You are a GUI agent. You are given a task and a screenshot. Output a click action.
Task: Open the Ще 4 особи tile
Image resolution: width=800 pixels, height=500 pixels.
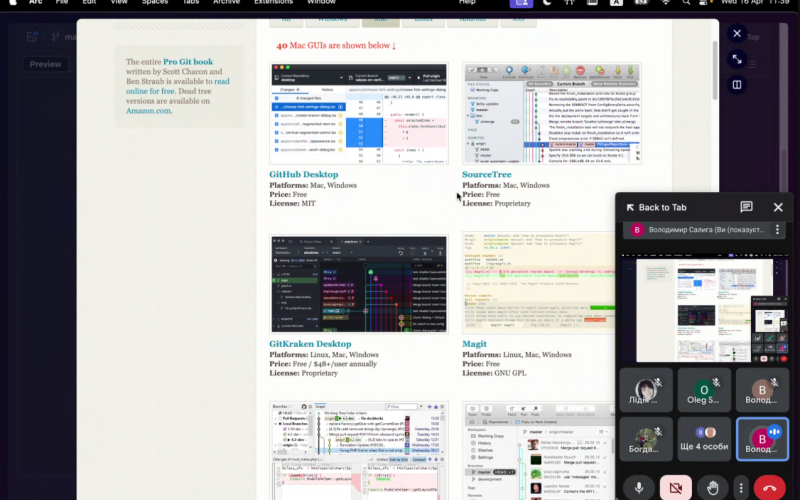704,439
